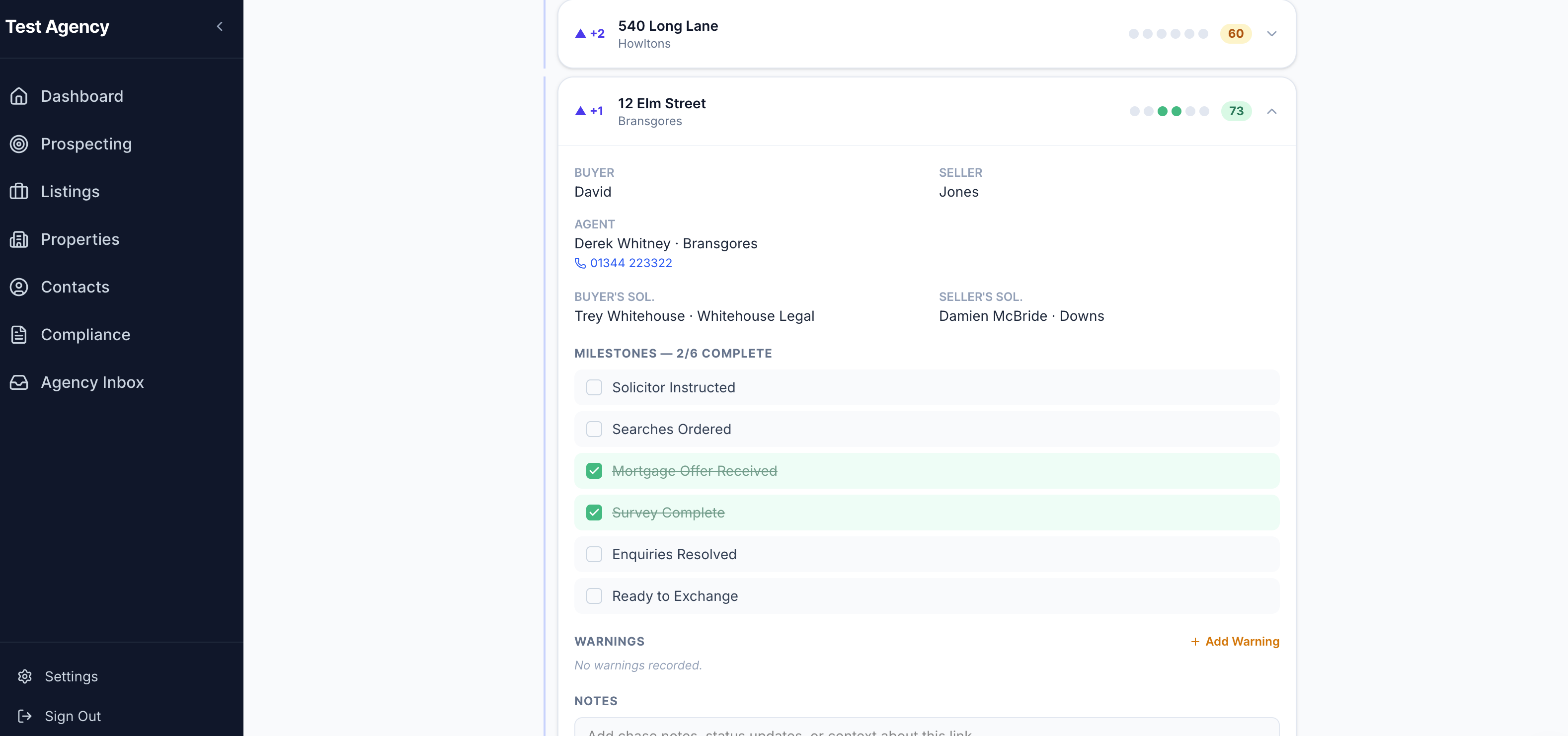The height and width of the screenshot is (736, 1568).
Task: Tick the Ready to Exchange checkbox
Action: (x=594, y=596)
